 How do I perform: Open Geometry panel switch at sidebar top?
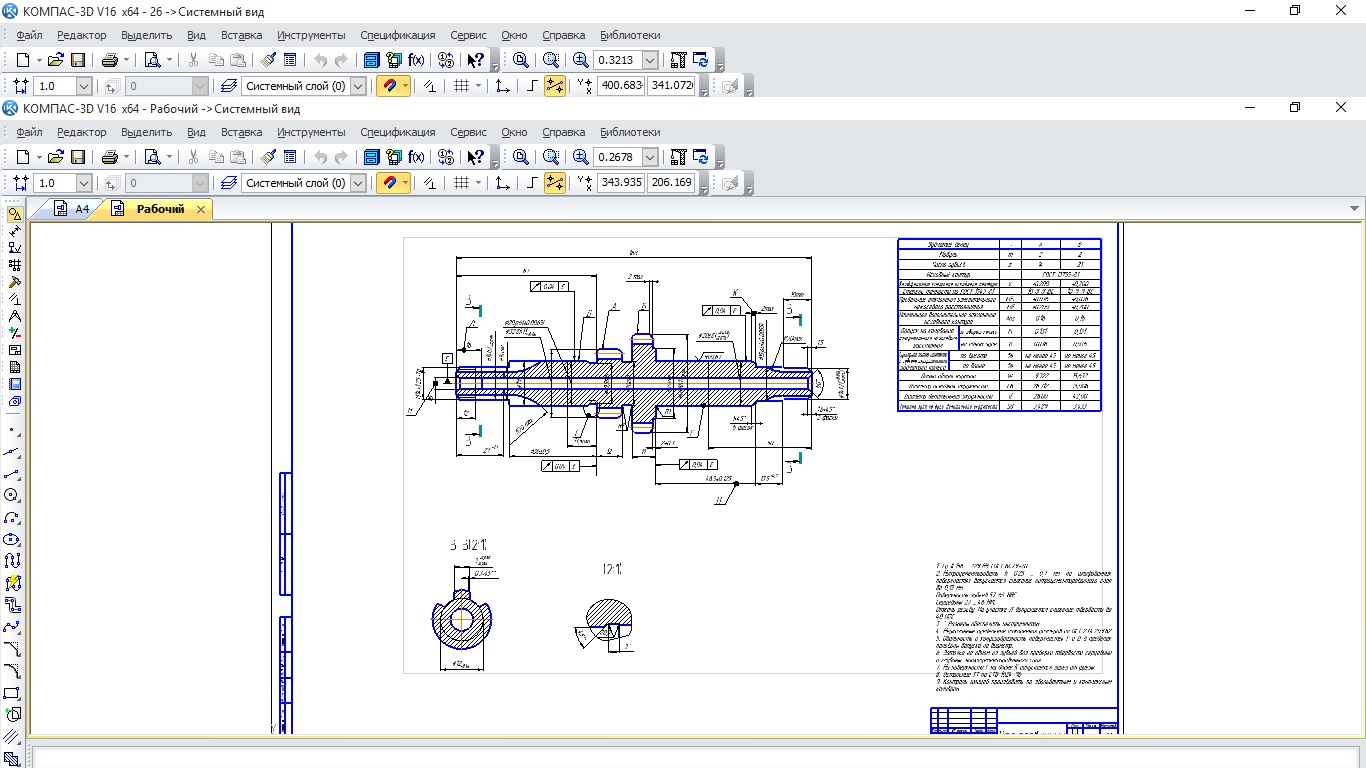[x=13, y=214]
